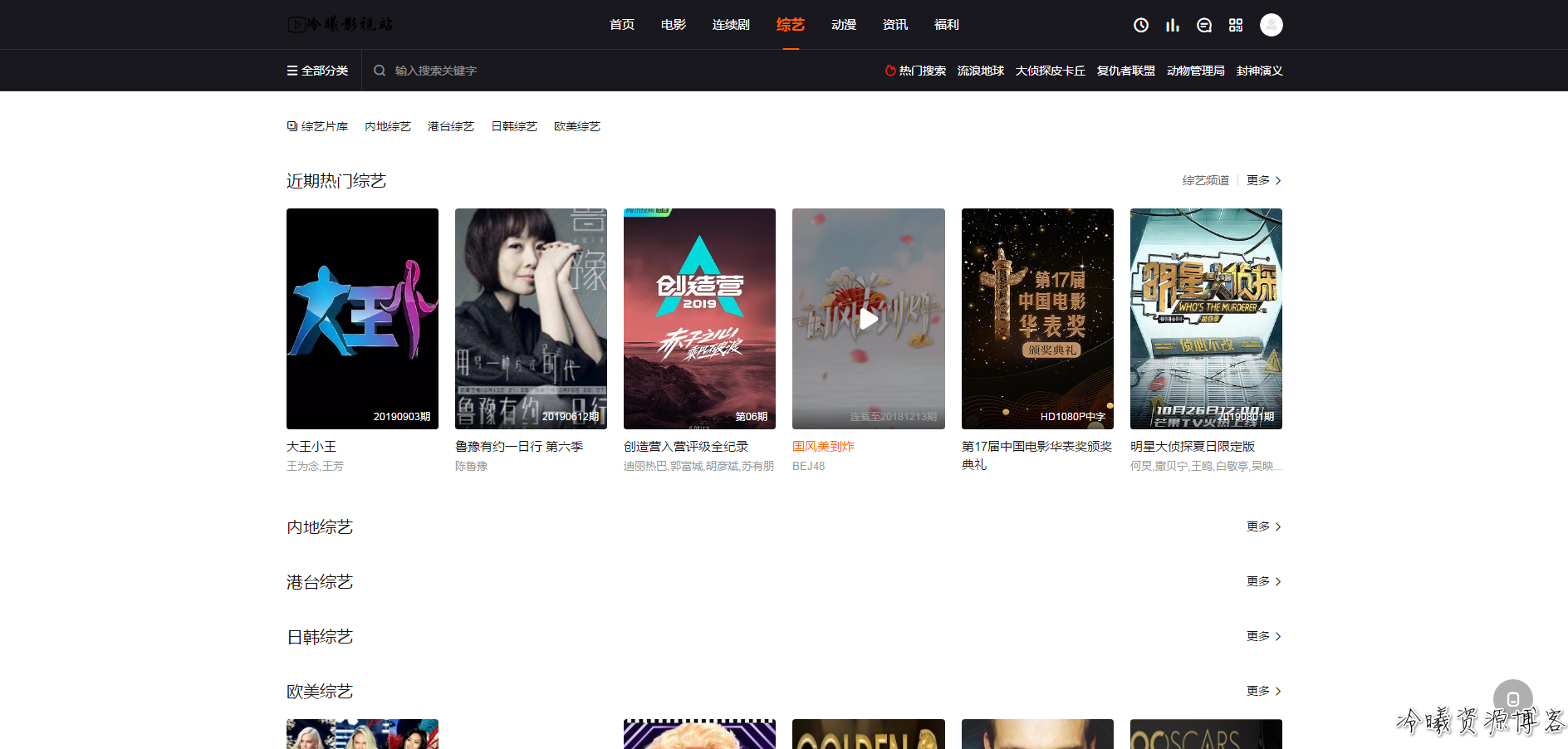Click 更多 in the 欧美综艺 row
Screen dimensions: 1568x749
point(1264,691)
